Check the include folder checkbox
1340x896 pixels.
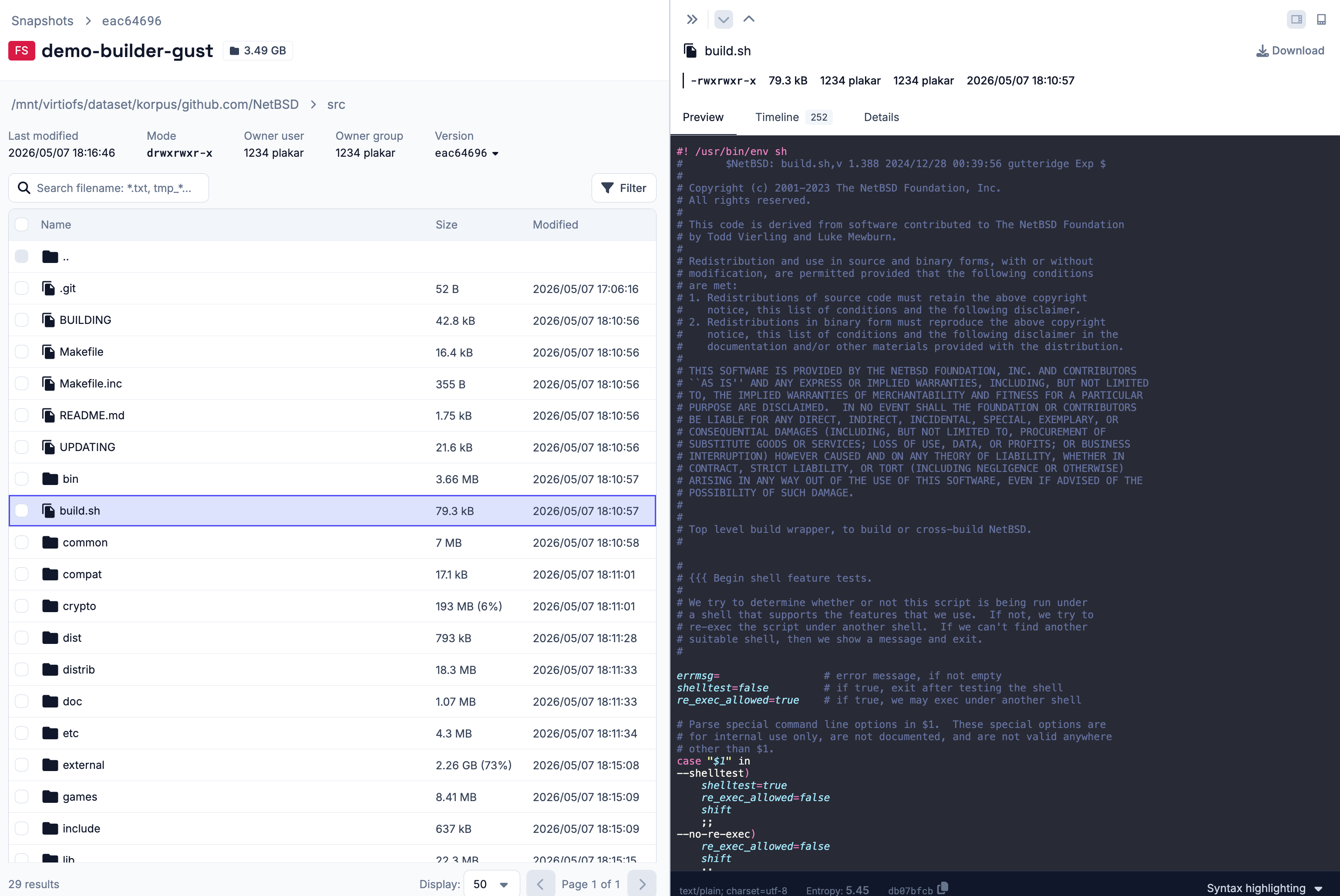22,829
